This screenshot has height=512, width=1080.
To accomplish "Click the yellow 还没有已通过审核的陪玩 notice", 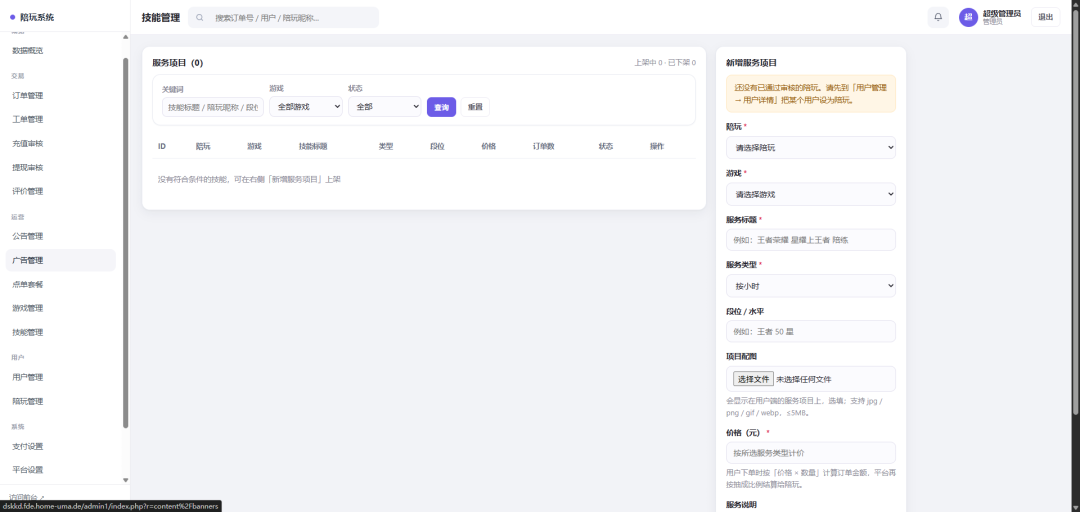I will [811, 94].
